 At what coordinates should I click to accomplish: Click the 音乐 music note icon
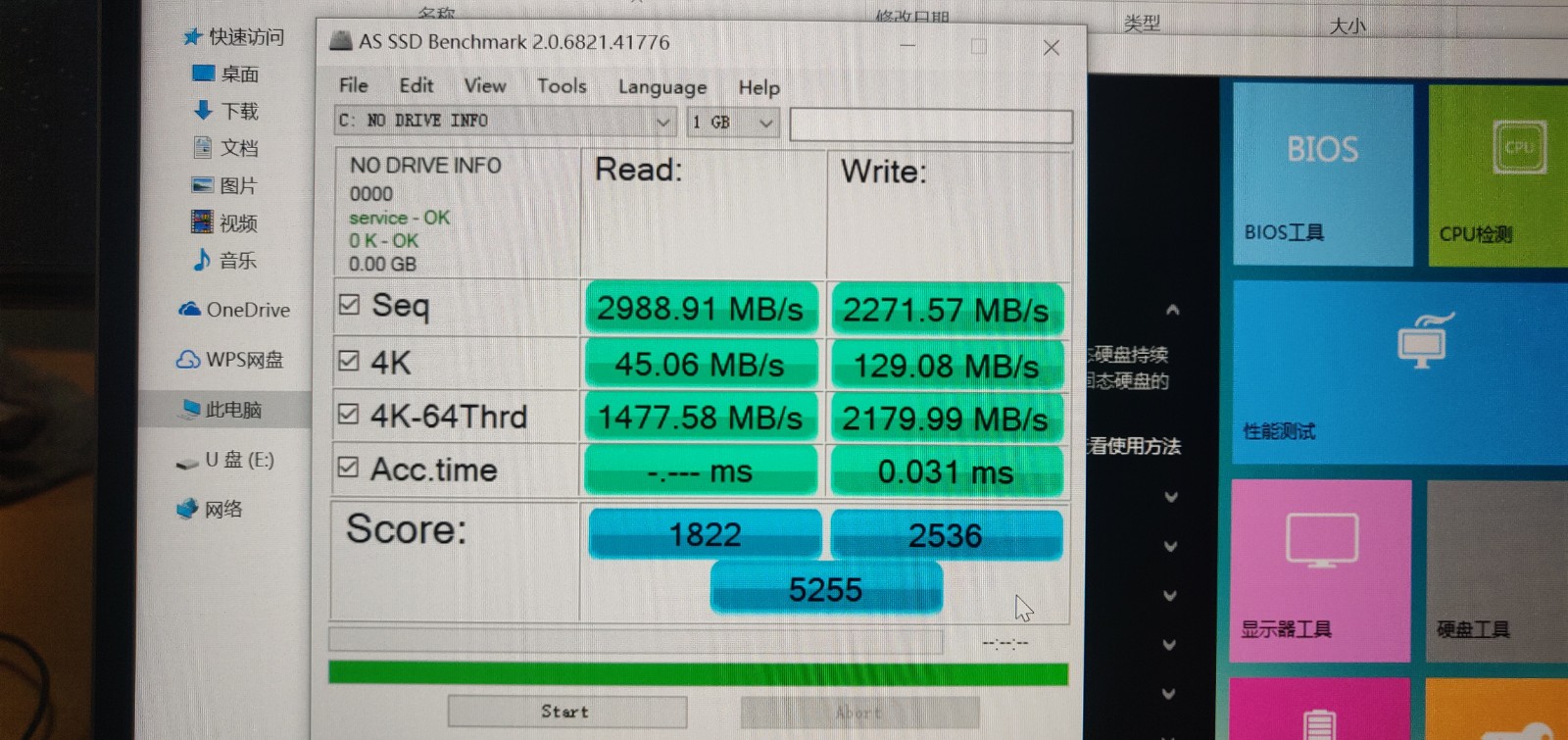(x=202, y=259)
